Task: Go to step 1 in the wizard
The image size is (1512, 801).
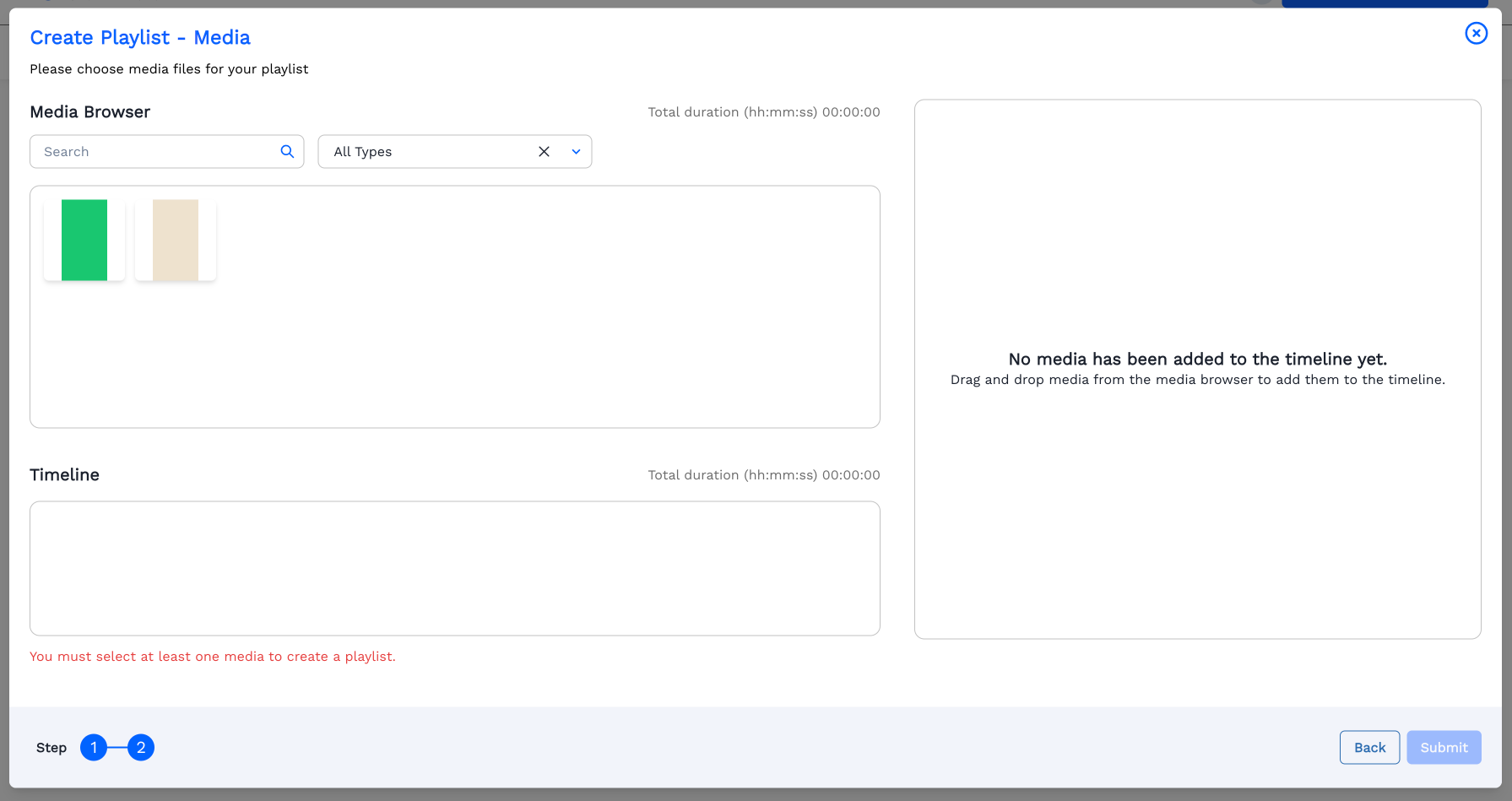Action: [x=94, y=747]
